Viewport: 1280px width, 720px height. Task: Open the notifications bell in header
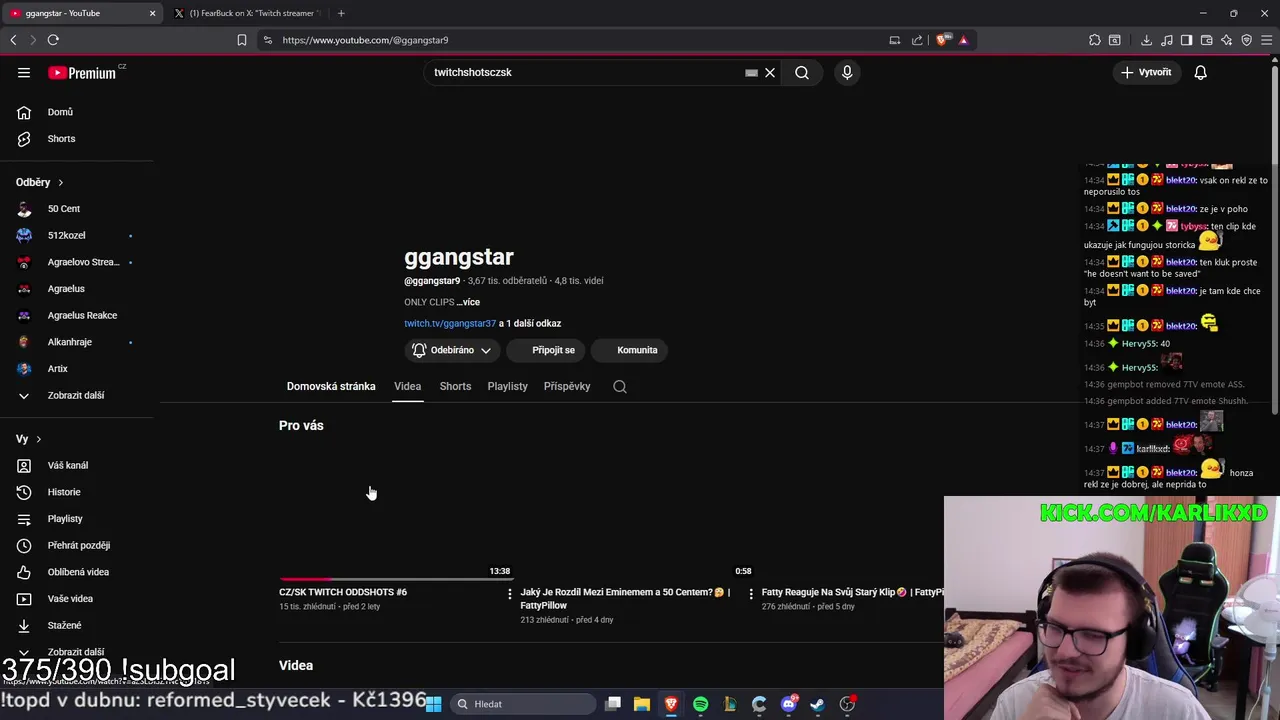1201,72
